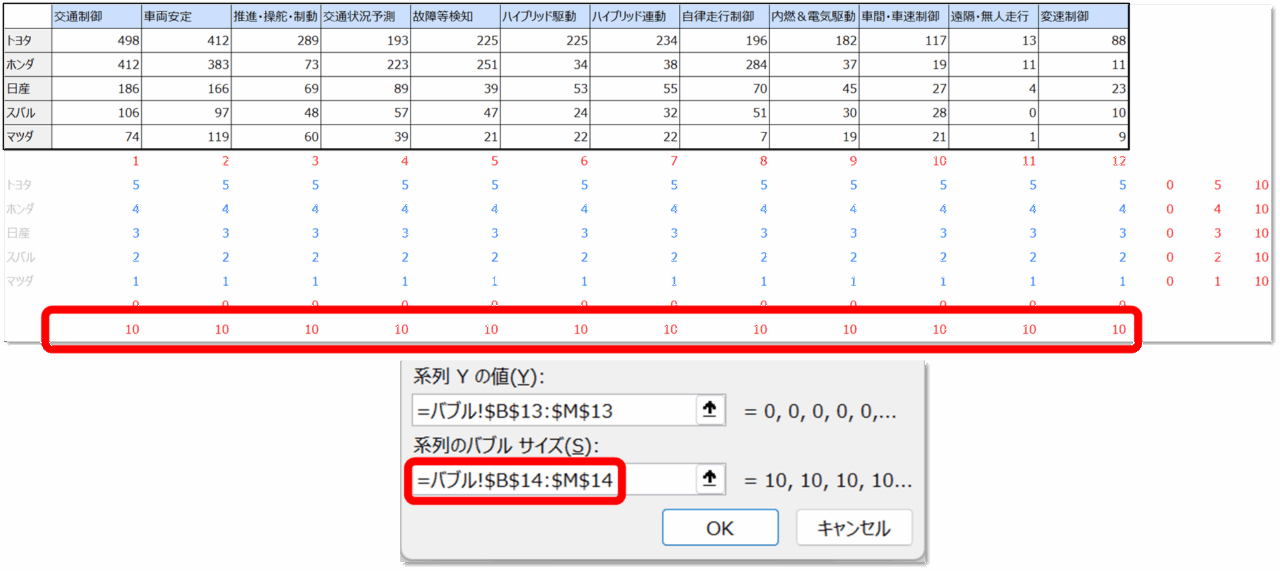Select the 車間・車速制御 header cell
Viewport: 1280px width, 571px height.
click(904, 16)
